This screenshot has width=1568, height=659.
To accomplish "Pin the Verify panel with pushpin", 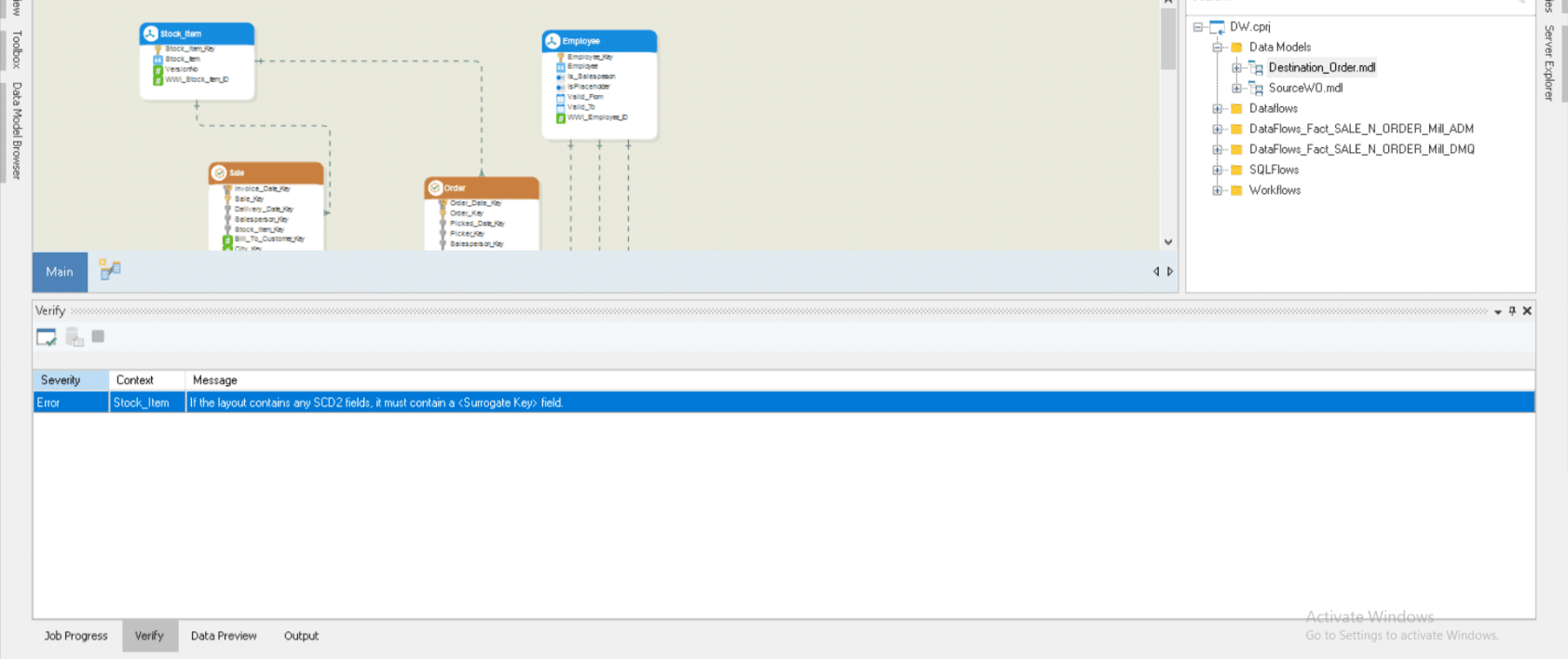I will (x=1512, y=311).
